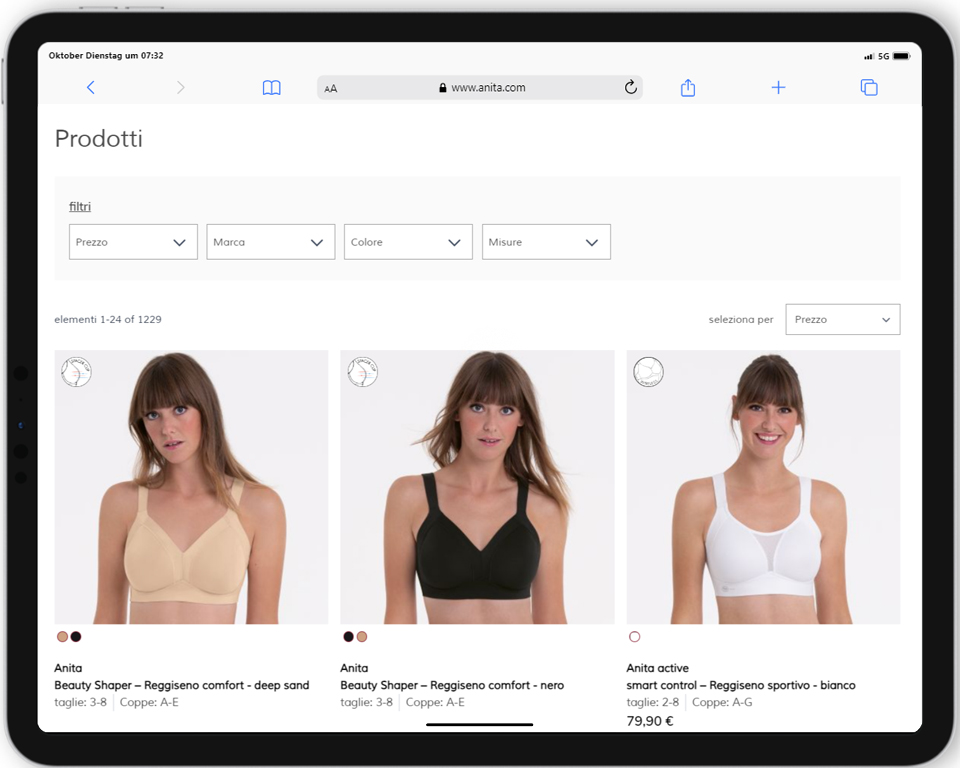Reload the page with the refresh icon
Screen dimensions: 960x768
pyautogui.click(x=631, y=88)
